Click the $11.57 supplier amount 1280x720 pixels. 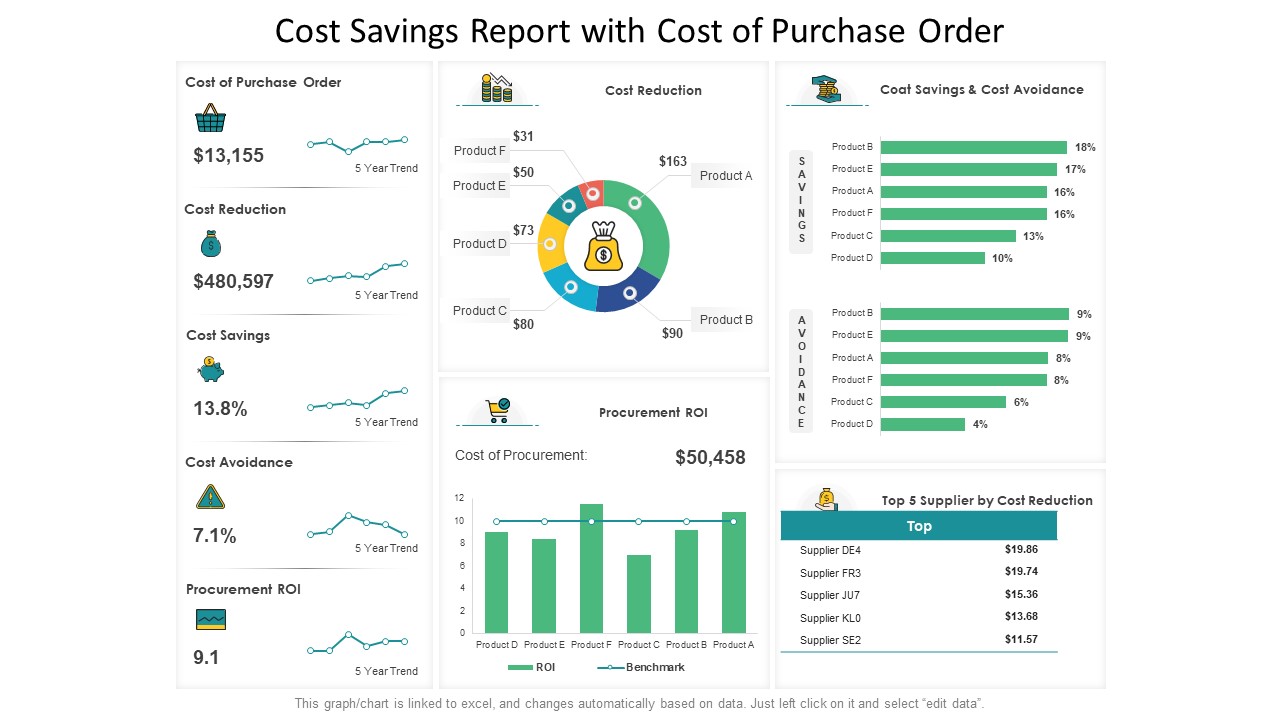tap(1021, 639)
